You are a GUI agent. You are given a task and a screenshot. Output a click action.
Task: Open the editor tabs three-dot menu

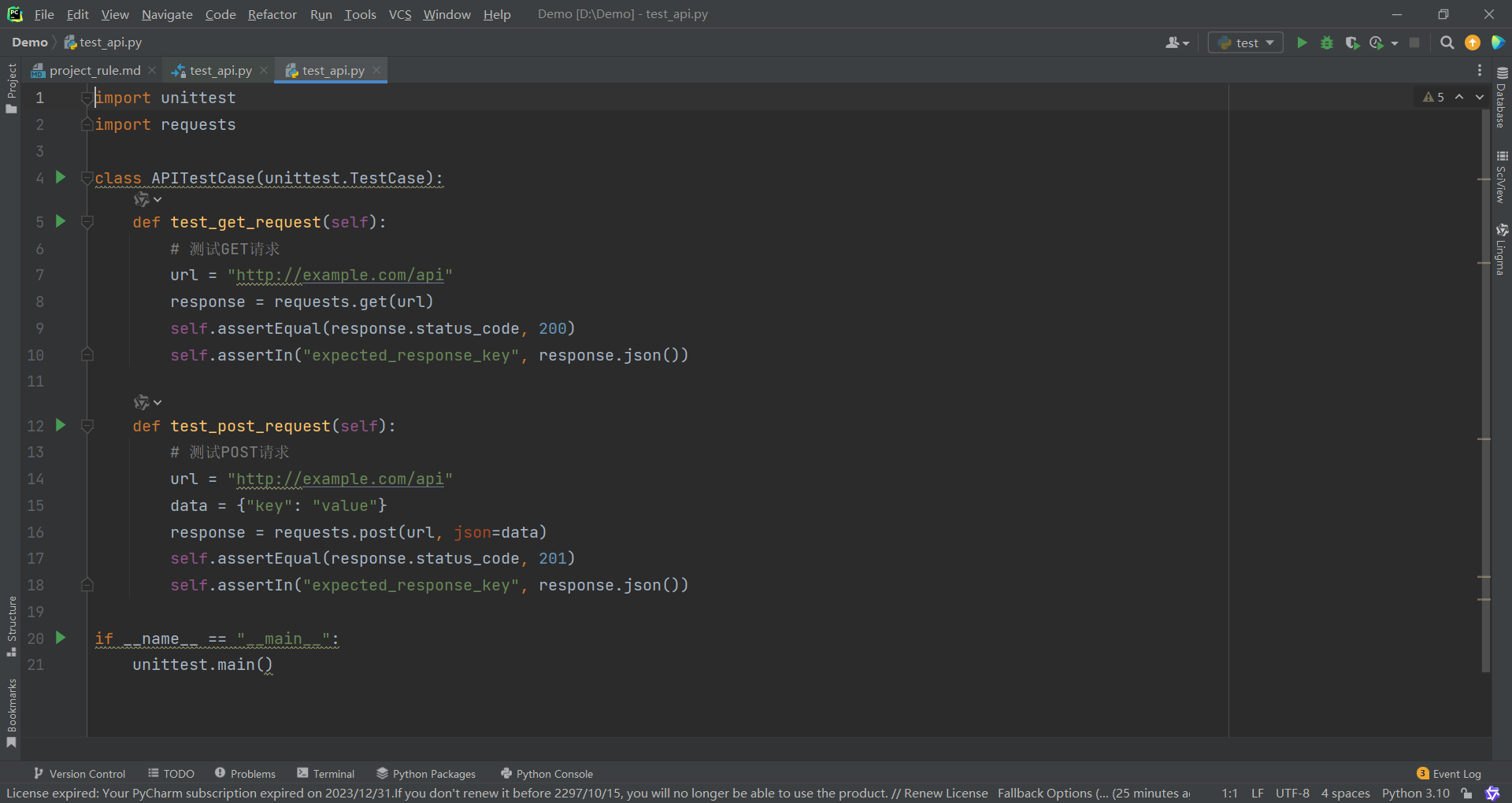pyautogui.click(x=1480, y=70)
